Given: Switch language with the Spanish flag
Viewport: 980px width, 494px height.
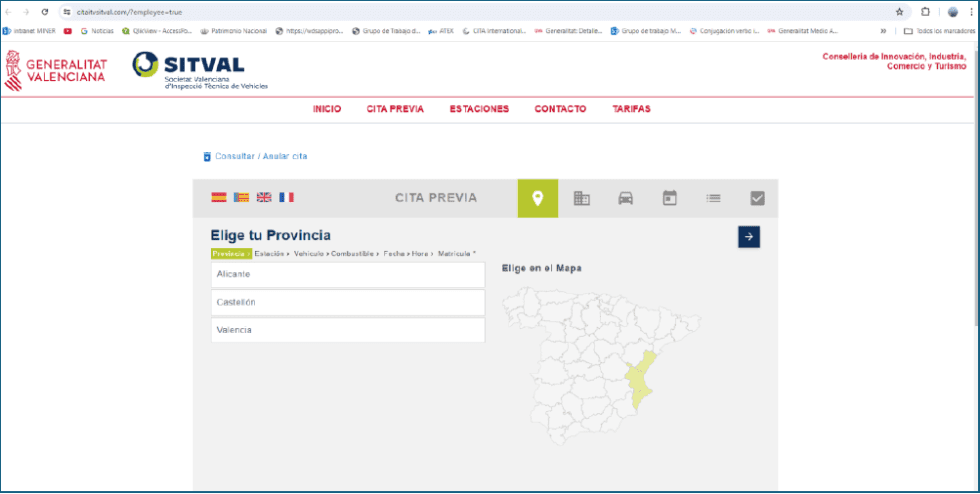Looking at the screenshot, I should tap(219, 198).
